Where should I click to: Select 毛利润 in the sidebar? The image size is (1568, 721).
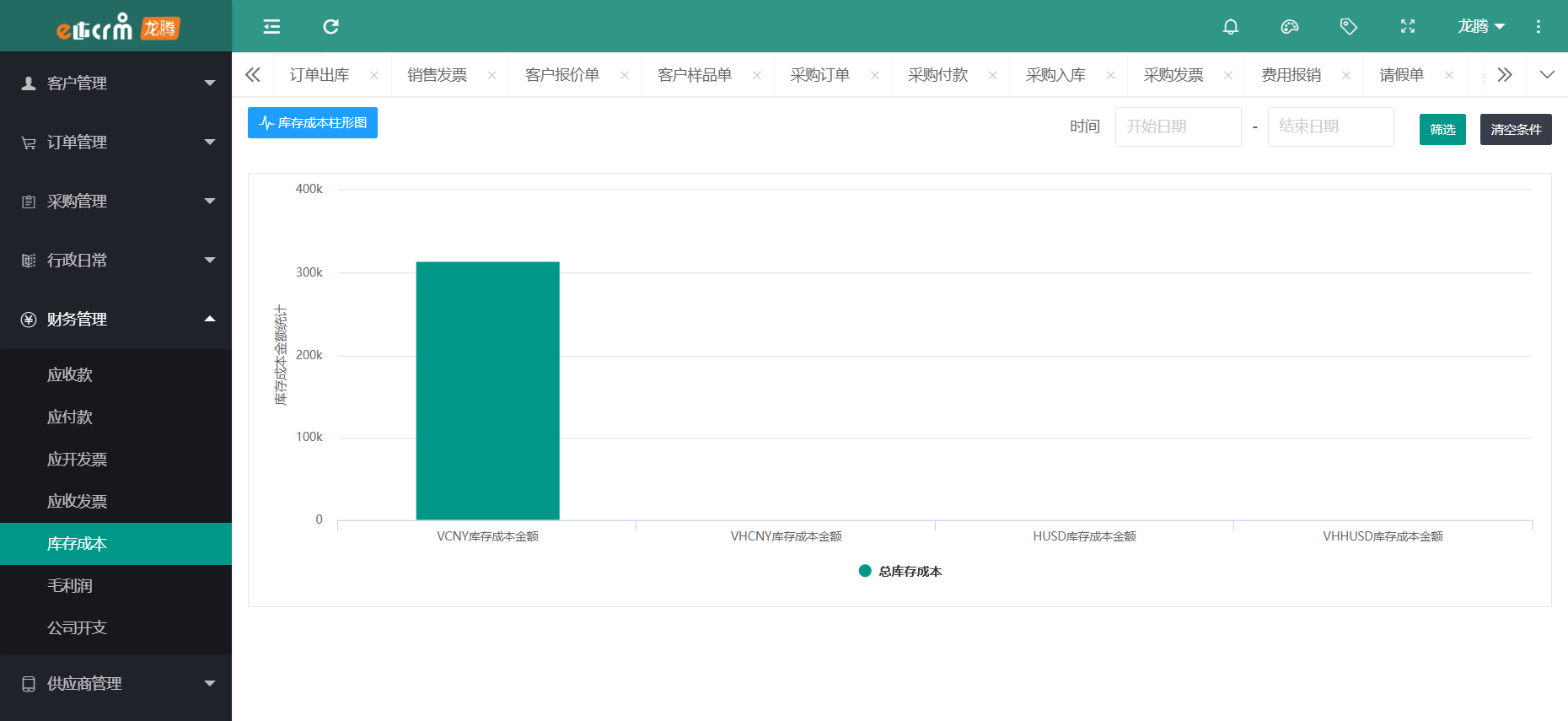tap(70, 586)
